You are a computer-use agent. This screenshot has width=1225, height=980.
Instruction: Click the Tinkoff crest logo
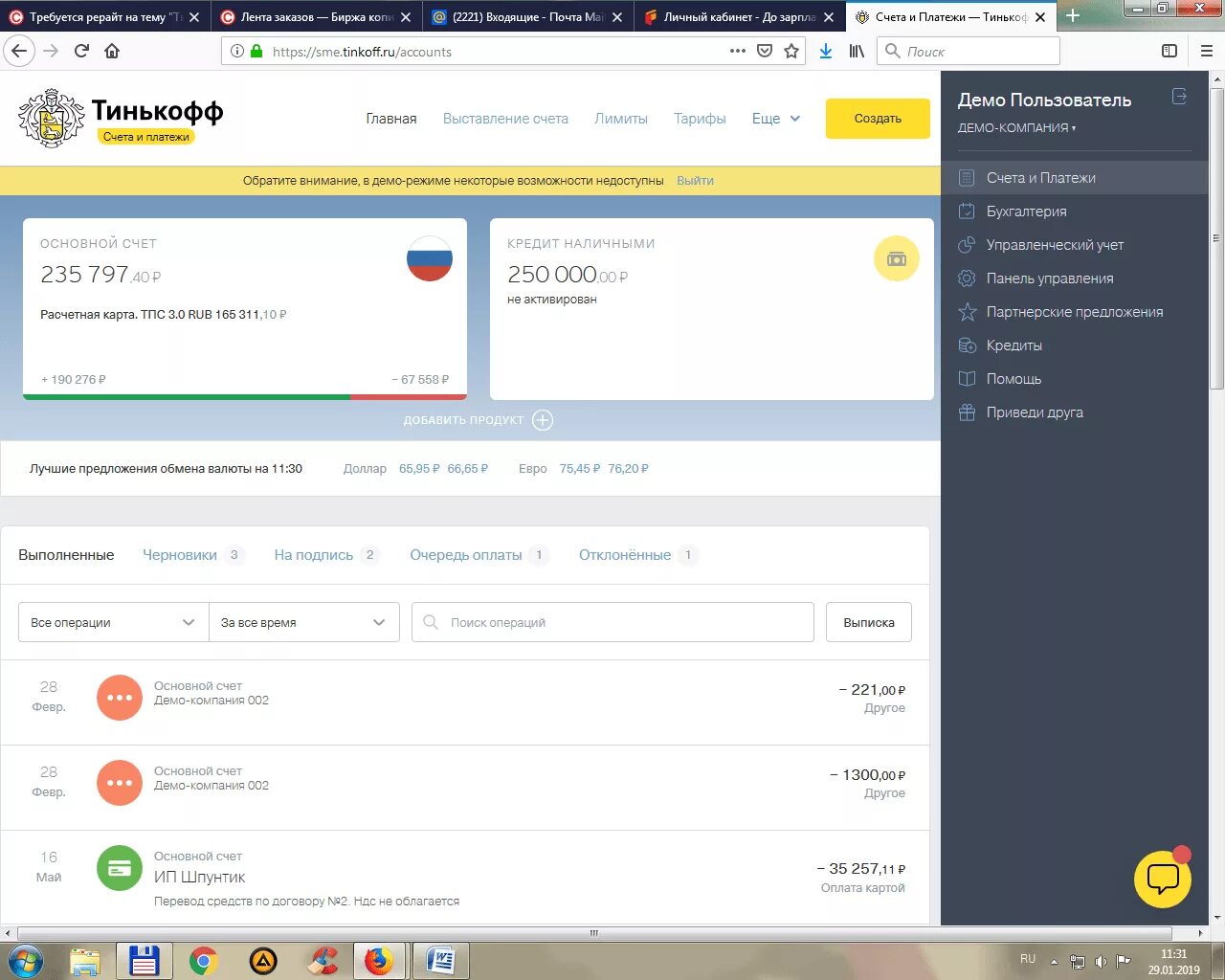(x=52, y=118)
